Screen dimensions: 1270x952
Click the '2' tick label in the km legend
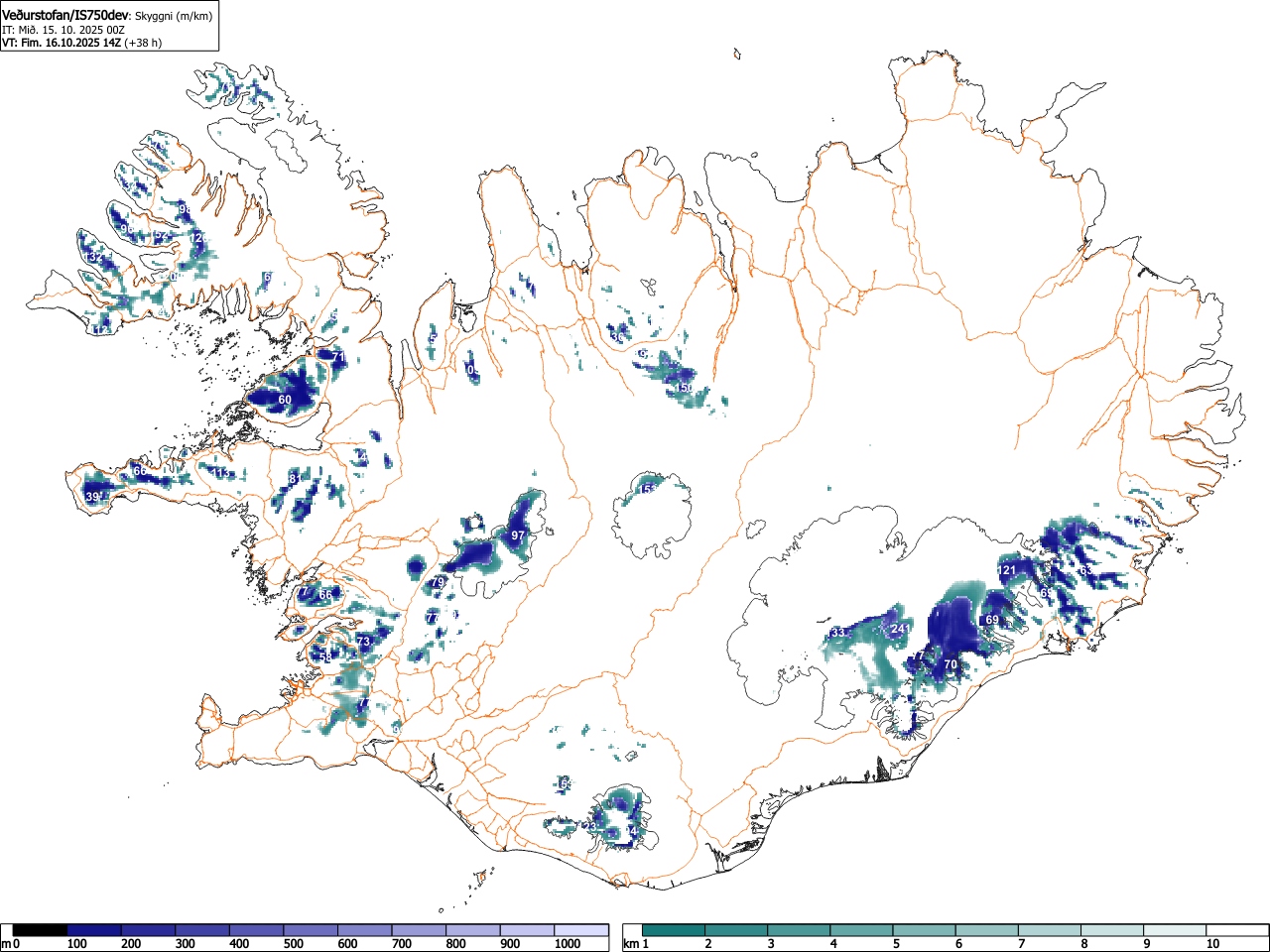(x=707, y=944)
